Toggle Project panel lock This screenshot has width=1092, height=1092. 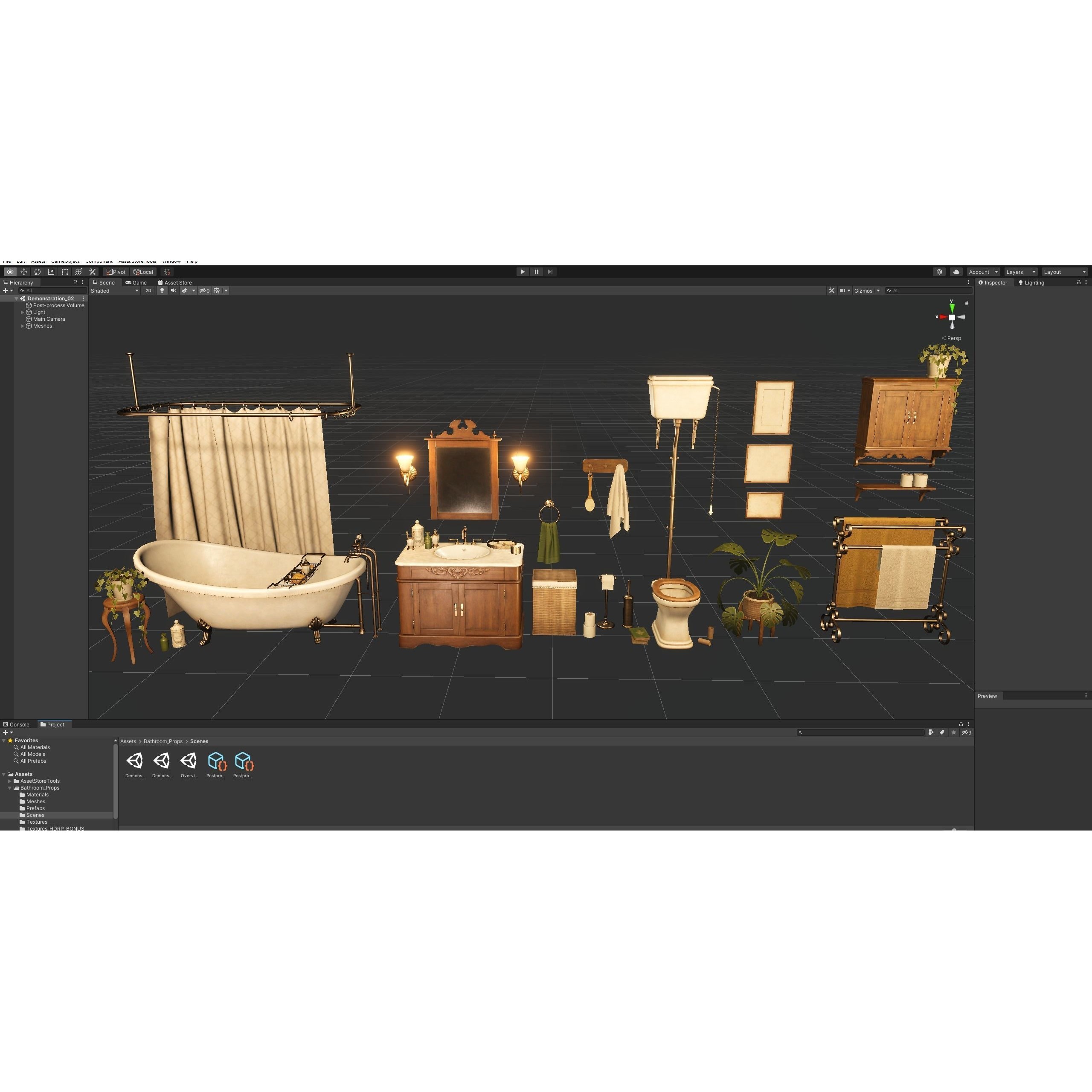coord(961,724)
